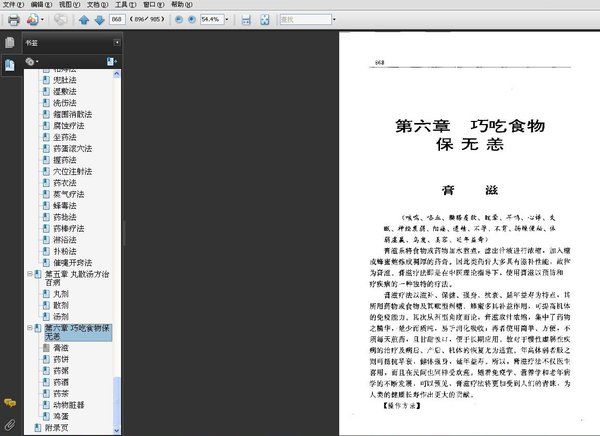Open the 文件 menu
Image resolution: width=600 pixels, height=436 pixels.
[13, 5]
